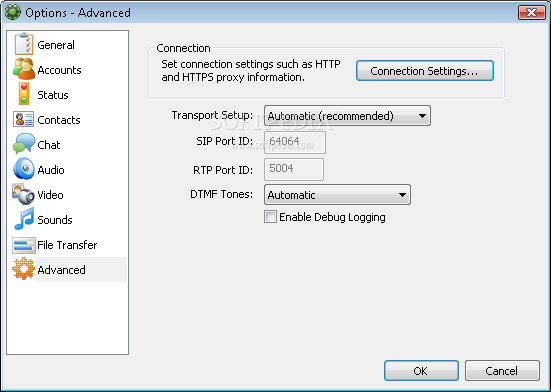Click the Video webcam icon
The width and height of the screenshot is (551, 392).
click(x=24, y=194)
